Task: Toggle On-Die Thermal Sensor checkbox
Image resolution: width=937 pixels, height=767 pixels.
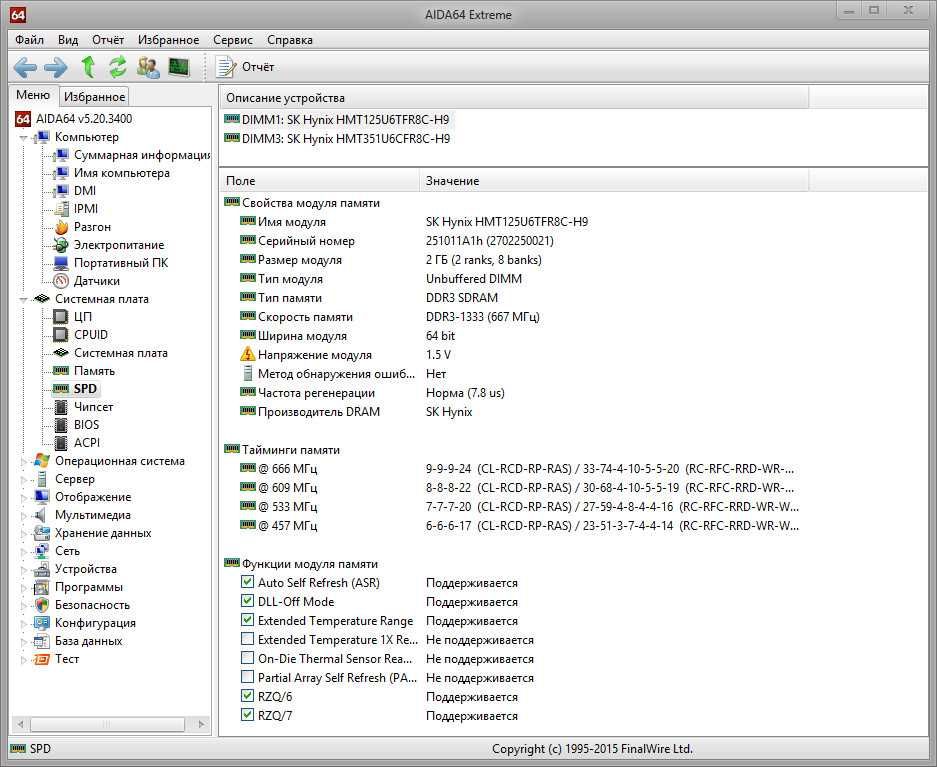Action: [247, 658]
